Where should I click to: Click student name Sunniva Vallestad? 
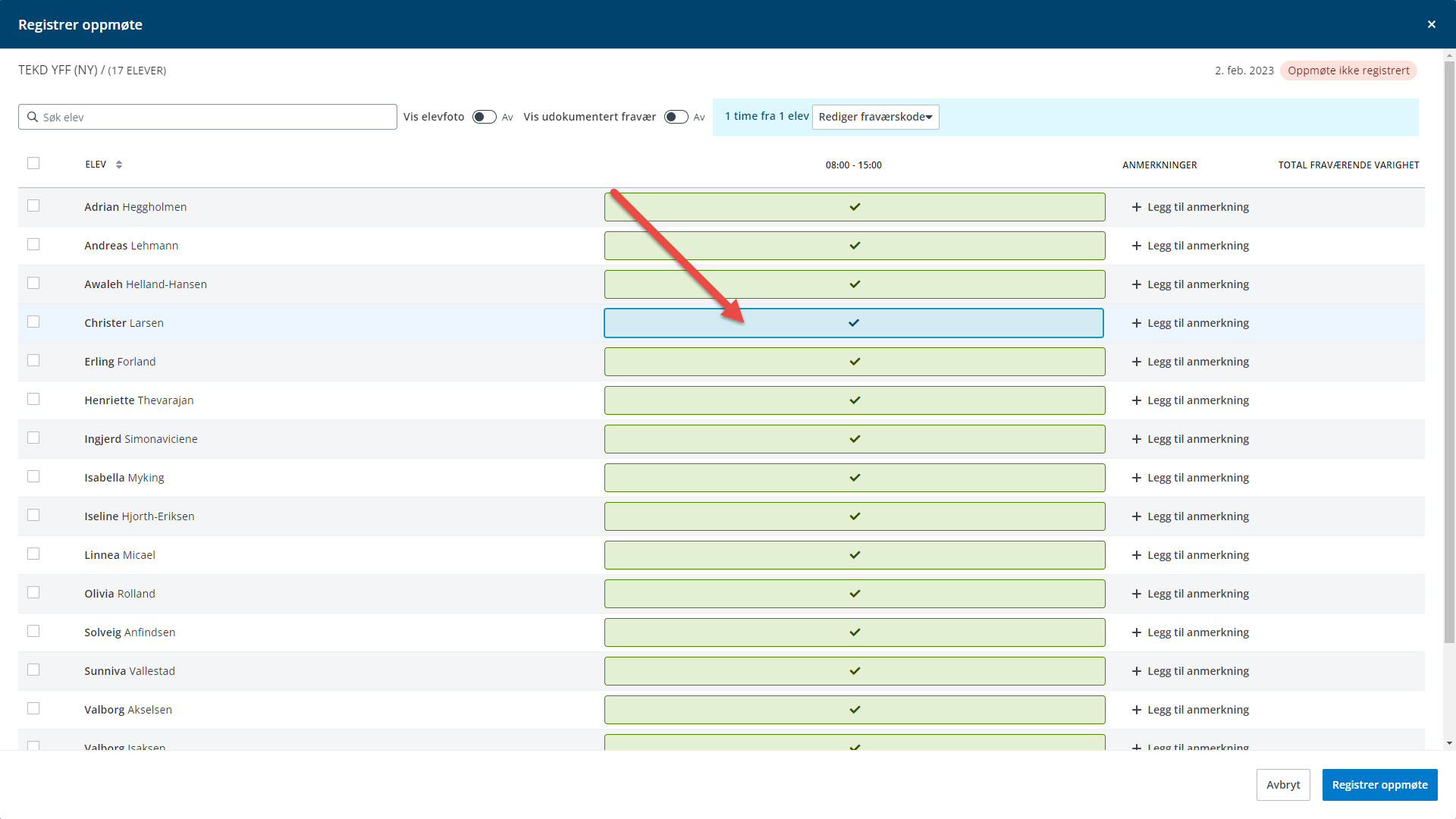click(x=130, y=671)
